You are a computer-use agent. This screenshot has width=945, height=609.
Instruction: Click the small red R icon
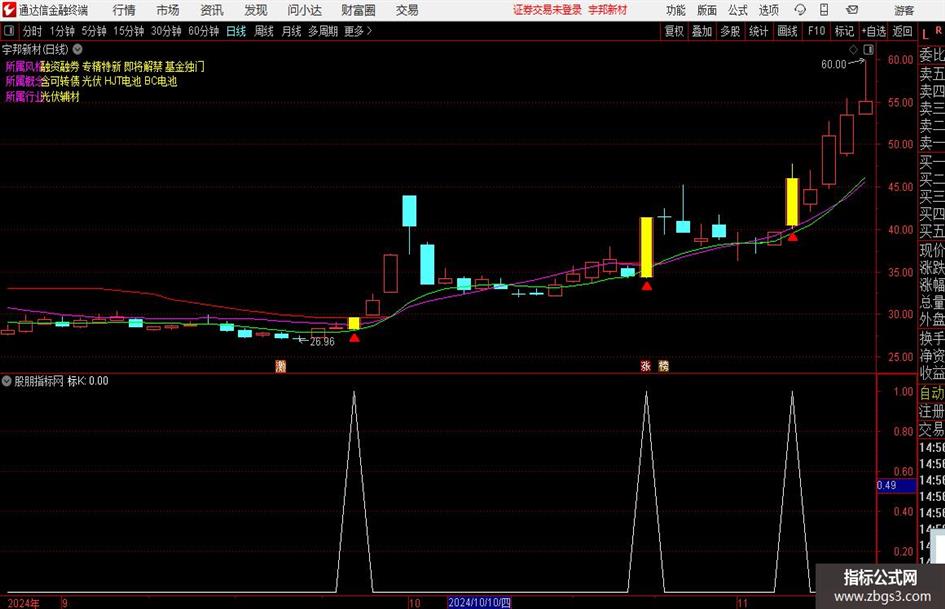[938, 30]
